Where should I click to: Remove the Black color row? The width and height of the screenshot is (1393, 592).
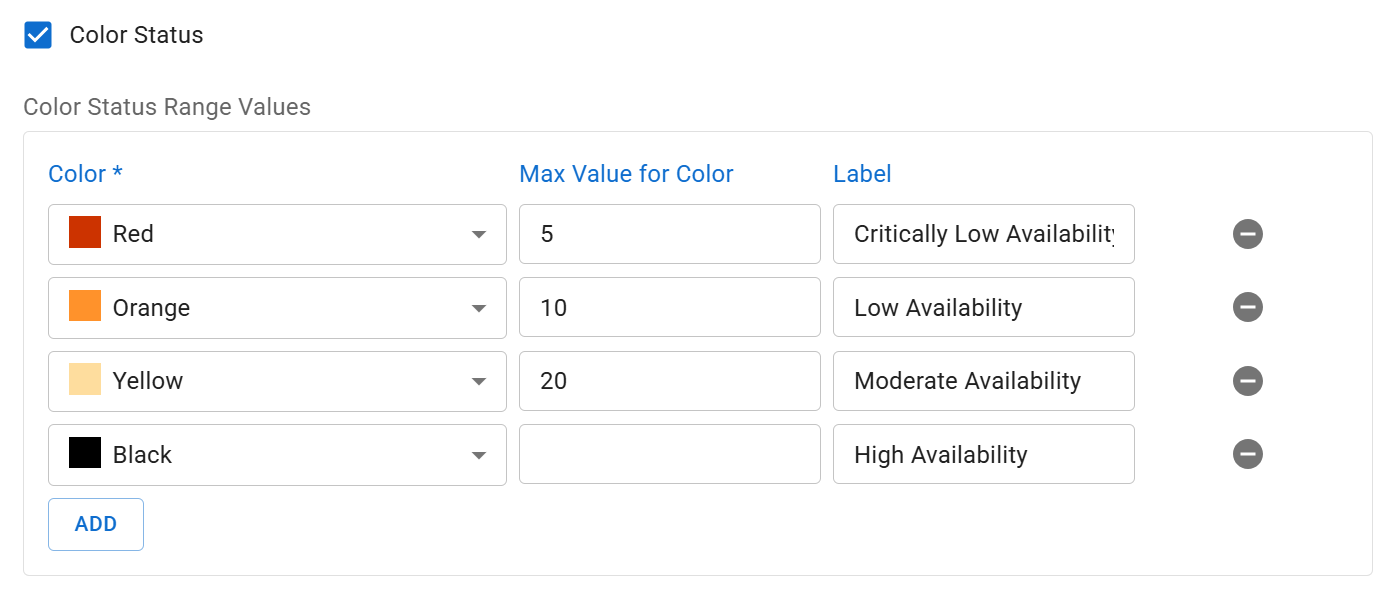pos(1247,454)
